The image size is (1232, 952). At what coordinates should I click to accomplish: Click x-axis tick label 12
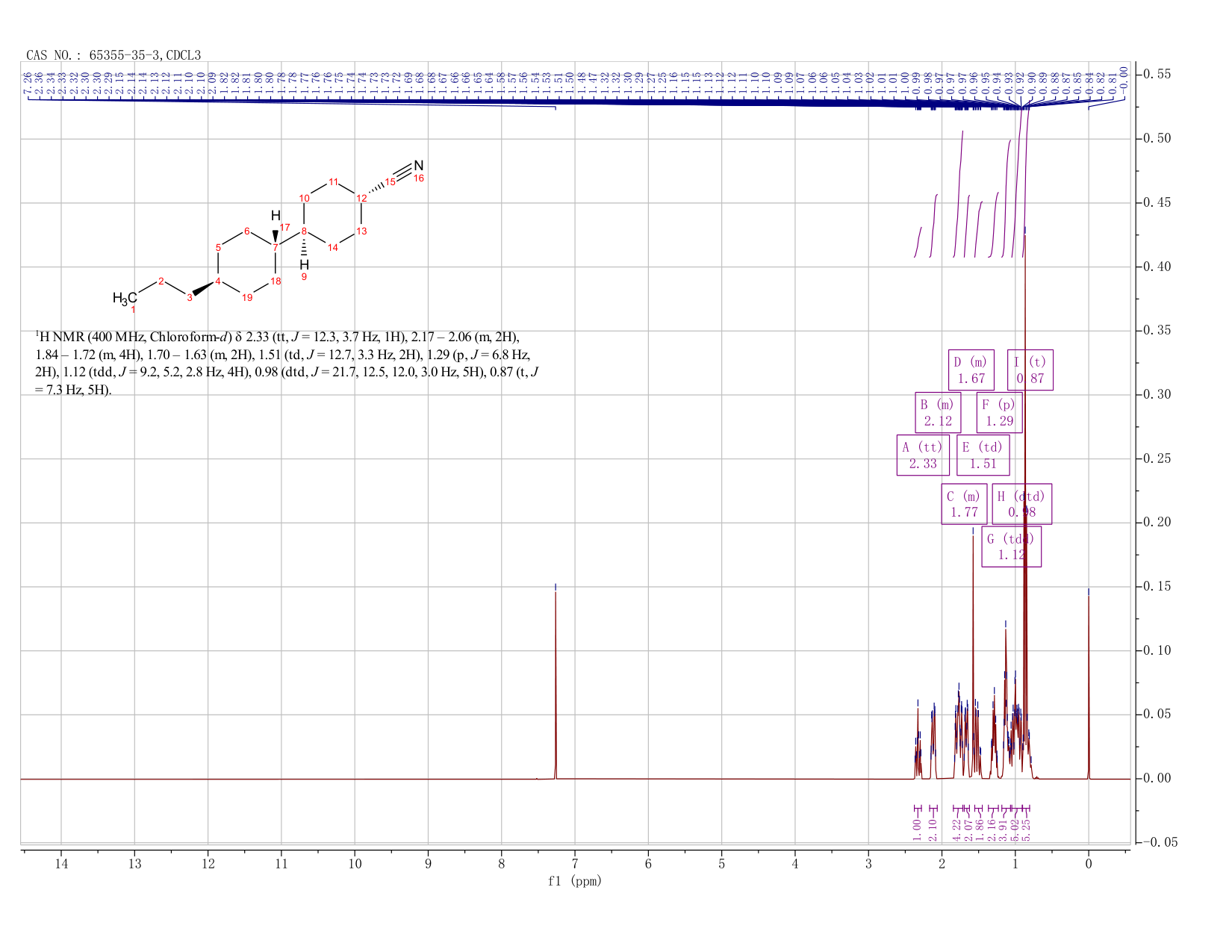point(208,864)
